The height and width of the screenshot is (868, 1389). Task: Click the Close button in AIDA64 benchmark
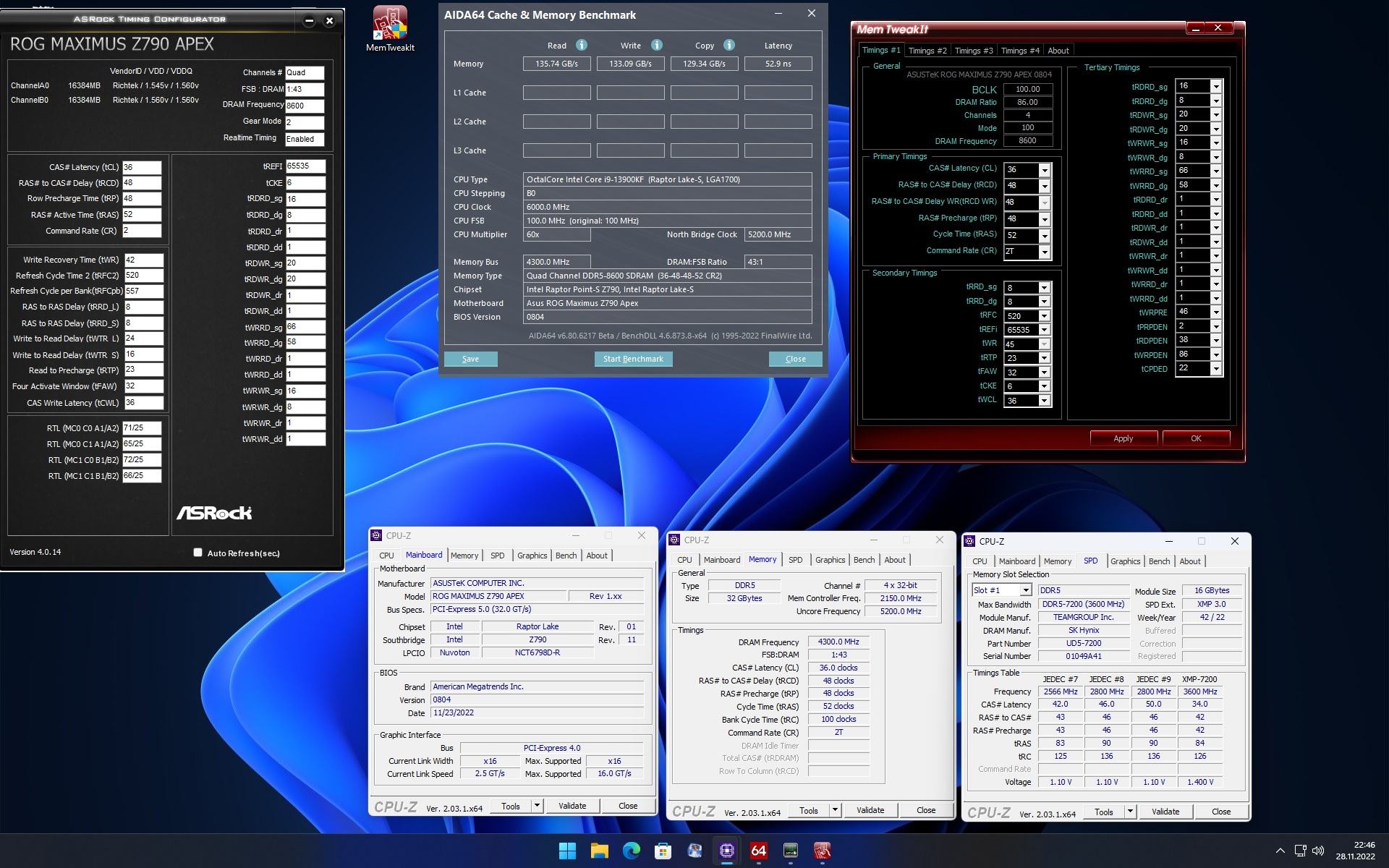point(795,359)
